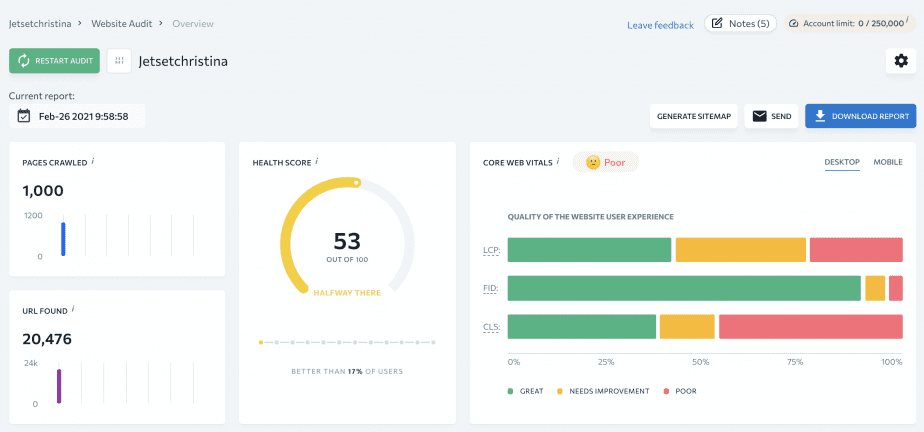The image size is (924, 432).
Task: Select the Overview breadcrumb text
Action: click(193, 24)
